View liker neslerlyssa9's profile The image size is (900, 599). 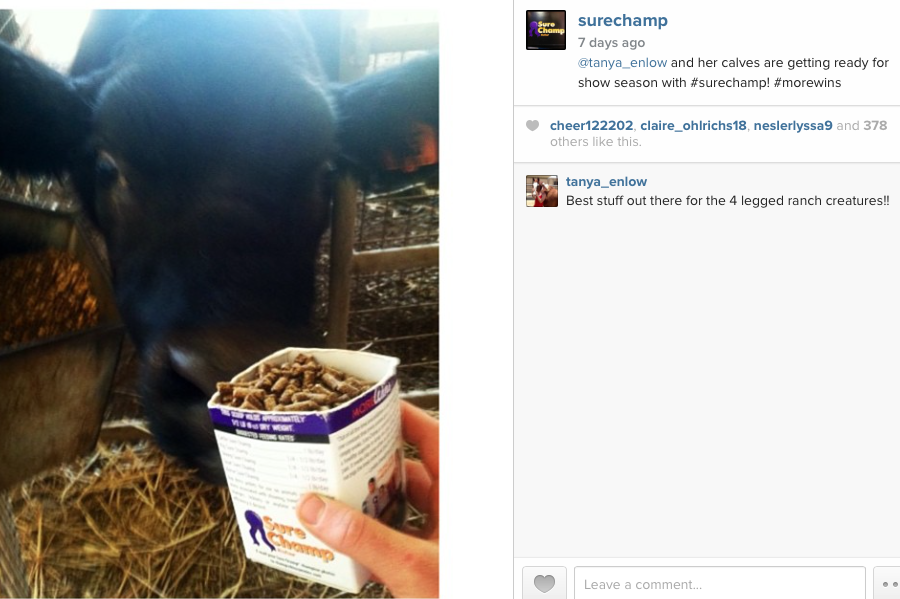(793, 126)
